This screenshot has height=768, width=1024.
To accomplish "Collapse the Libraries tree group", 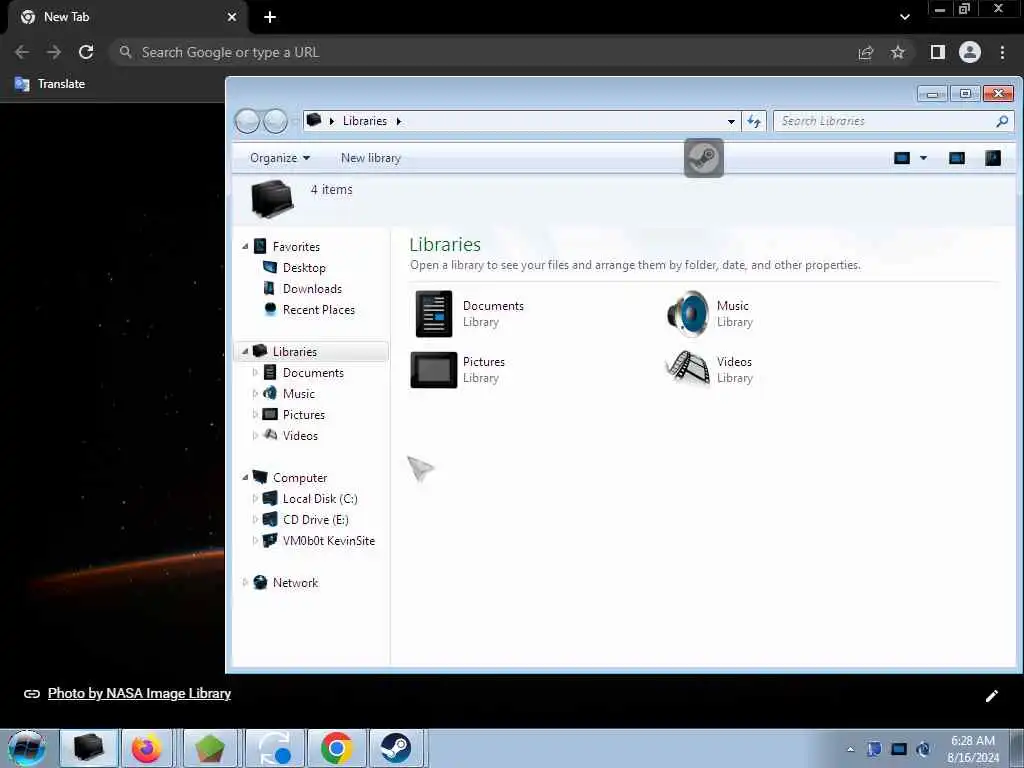I will (245, 351).
